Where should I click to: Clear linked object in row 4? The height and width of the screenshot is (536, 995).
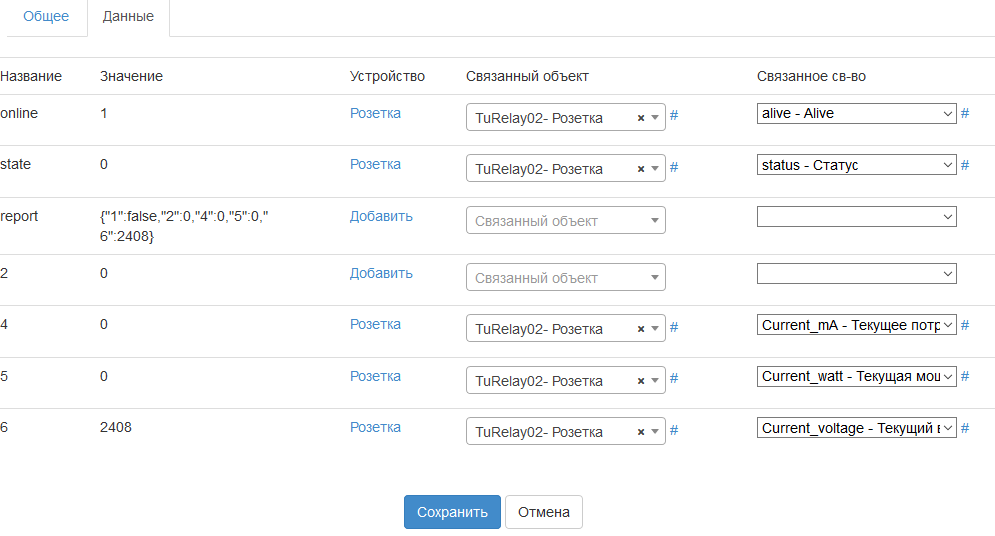(x=640, y=329)
